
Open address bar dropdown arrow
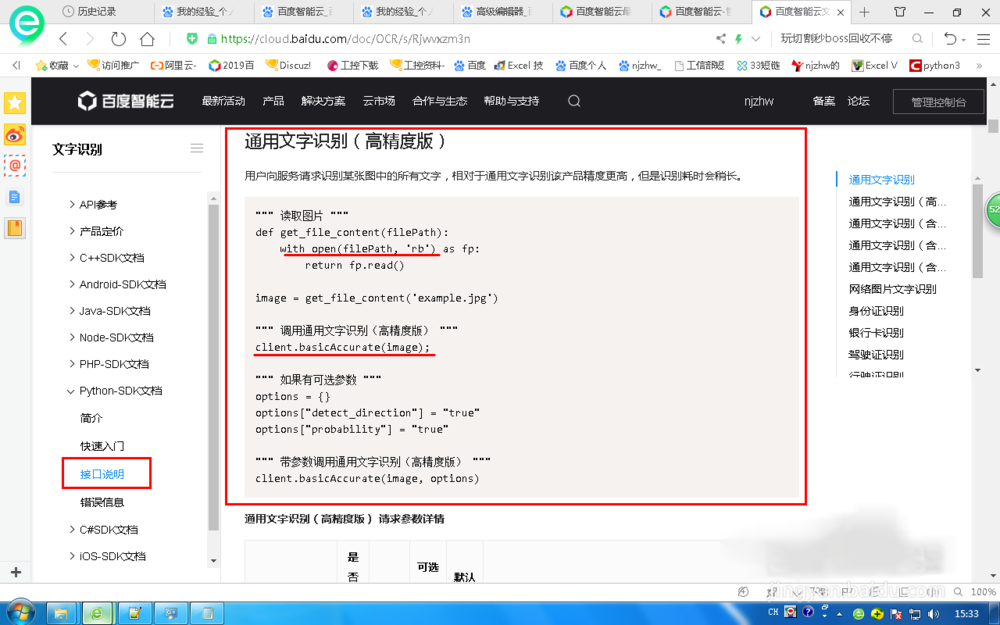756,39
